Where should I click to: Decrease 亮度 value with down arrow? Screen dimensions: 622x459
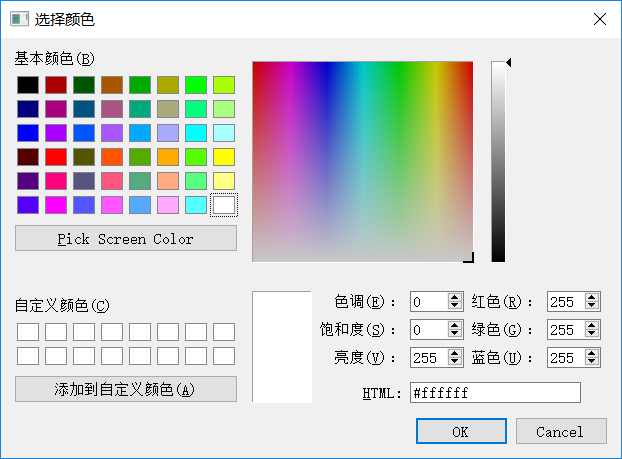(x=455, y=362)
